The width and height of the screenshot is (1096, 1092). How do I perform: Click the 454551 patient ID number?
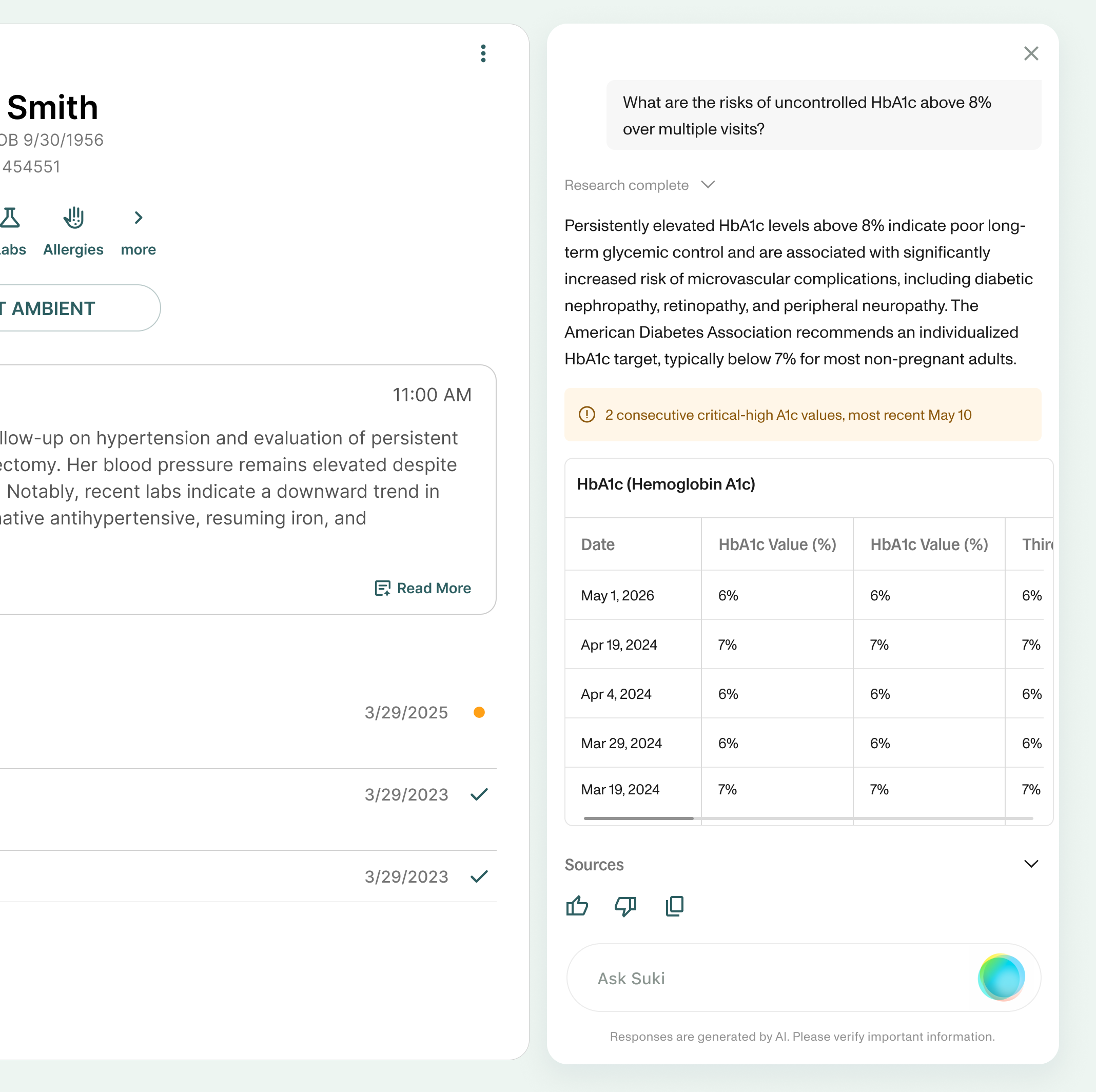pos(31,167)
